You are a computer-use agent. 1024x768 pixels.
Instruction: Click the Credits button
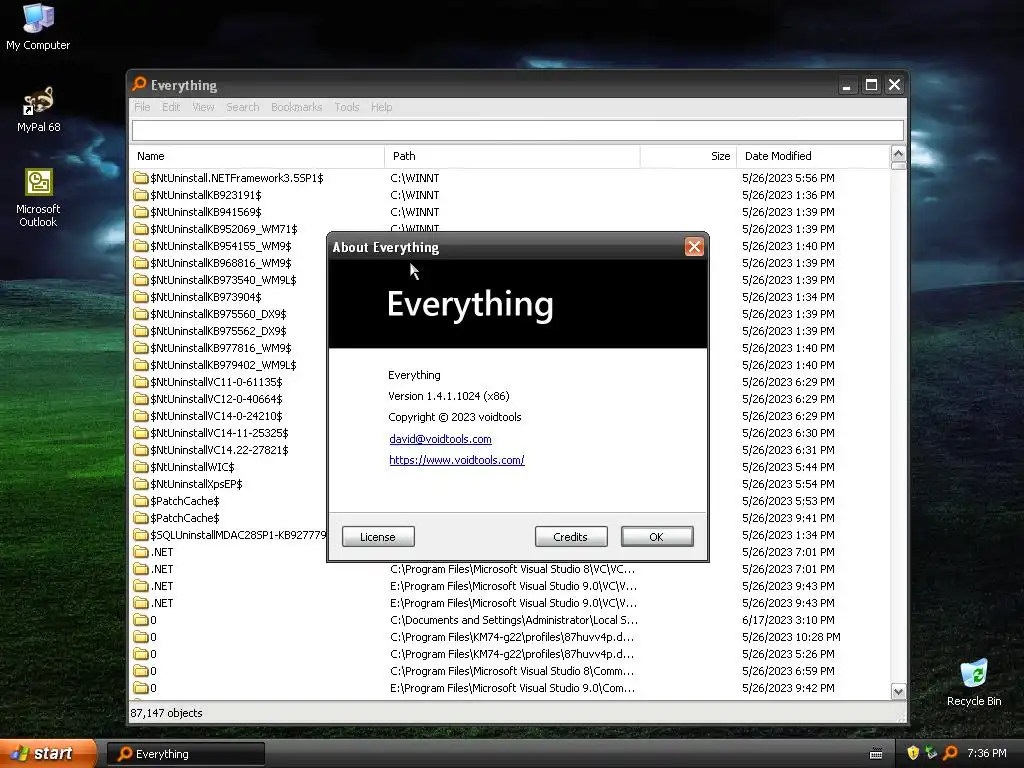pyautogui.click(x=571, y=537)
